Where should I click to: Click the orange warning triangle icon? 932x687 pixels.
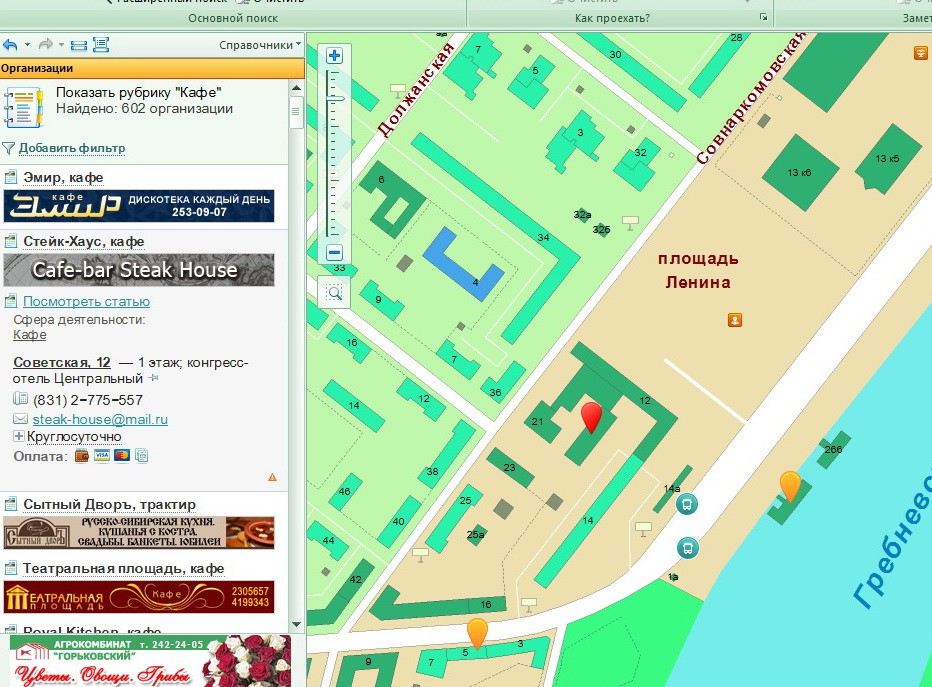click(x=272, y=477)
